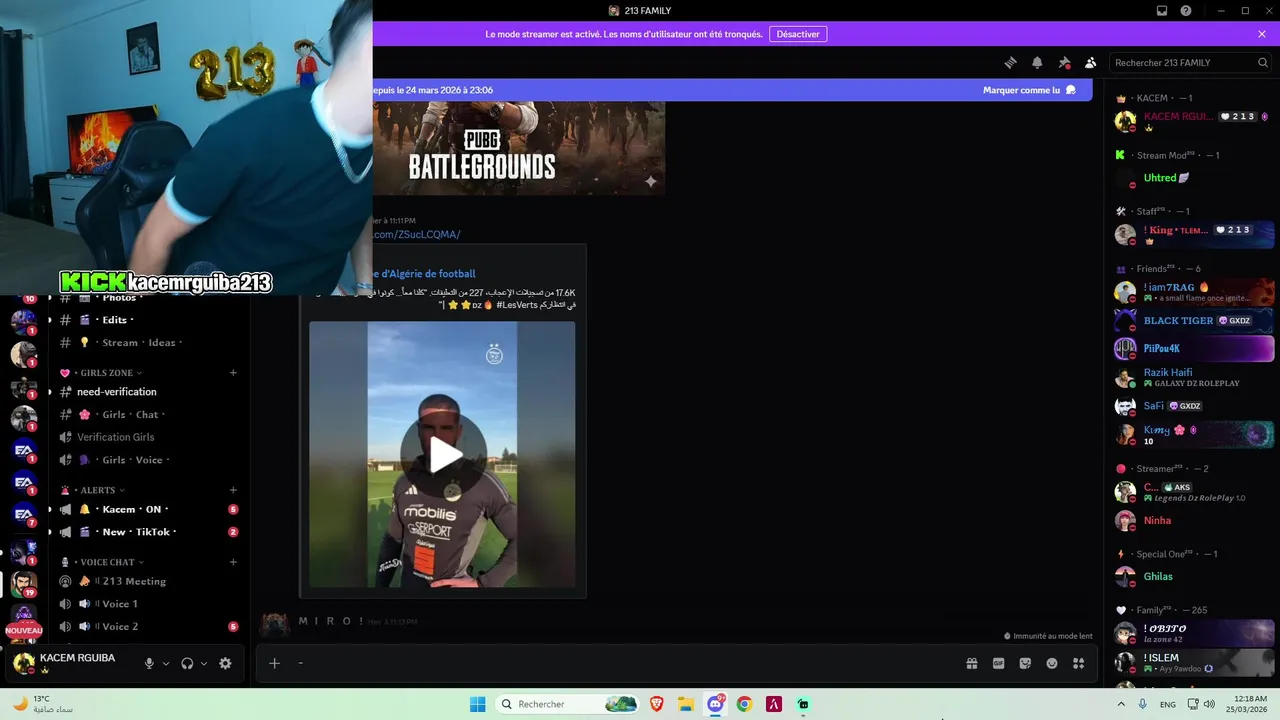Screen dimensions: 1280x720
Task: Open KACEM RGUI... member profile
Action: coord(1194,121)
